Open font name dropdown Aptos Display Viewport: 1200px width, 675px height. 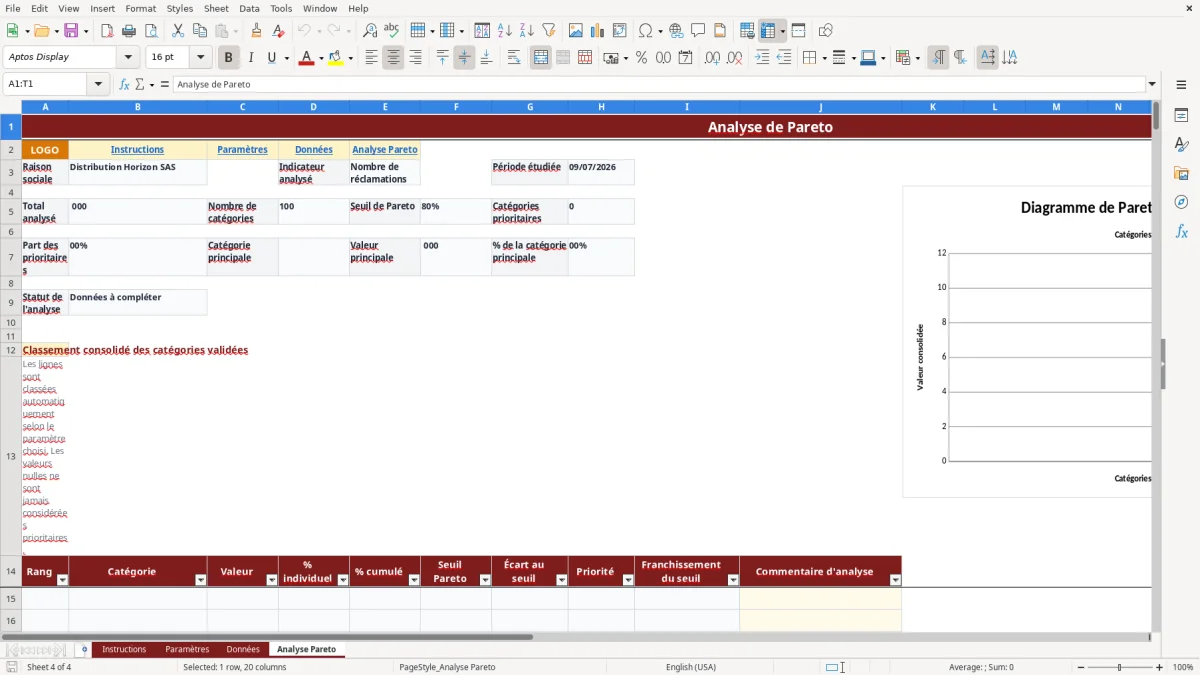(128, 57)
